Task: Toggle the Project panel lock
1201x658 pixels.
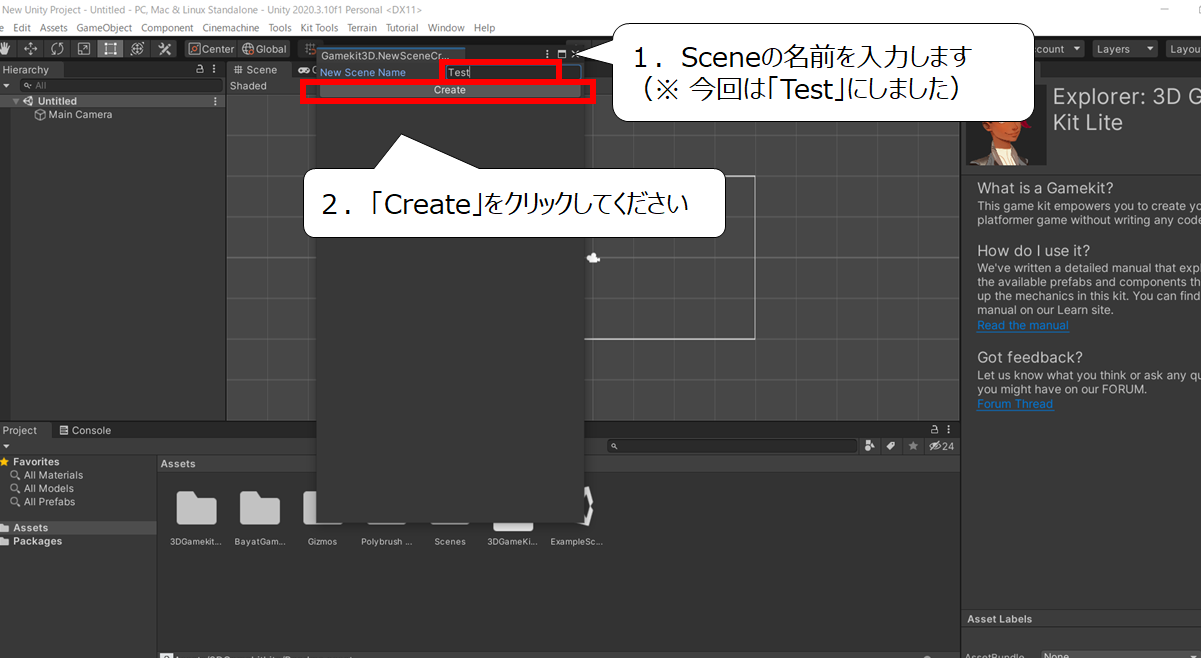Action: pyautogui.click(x=934, y=430)
